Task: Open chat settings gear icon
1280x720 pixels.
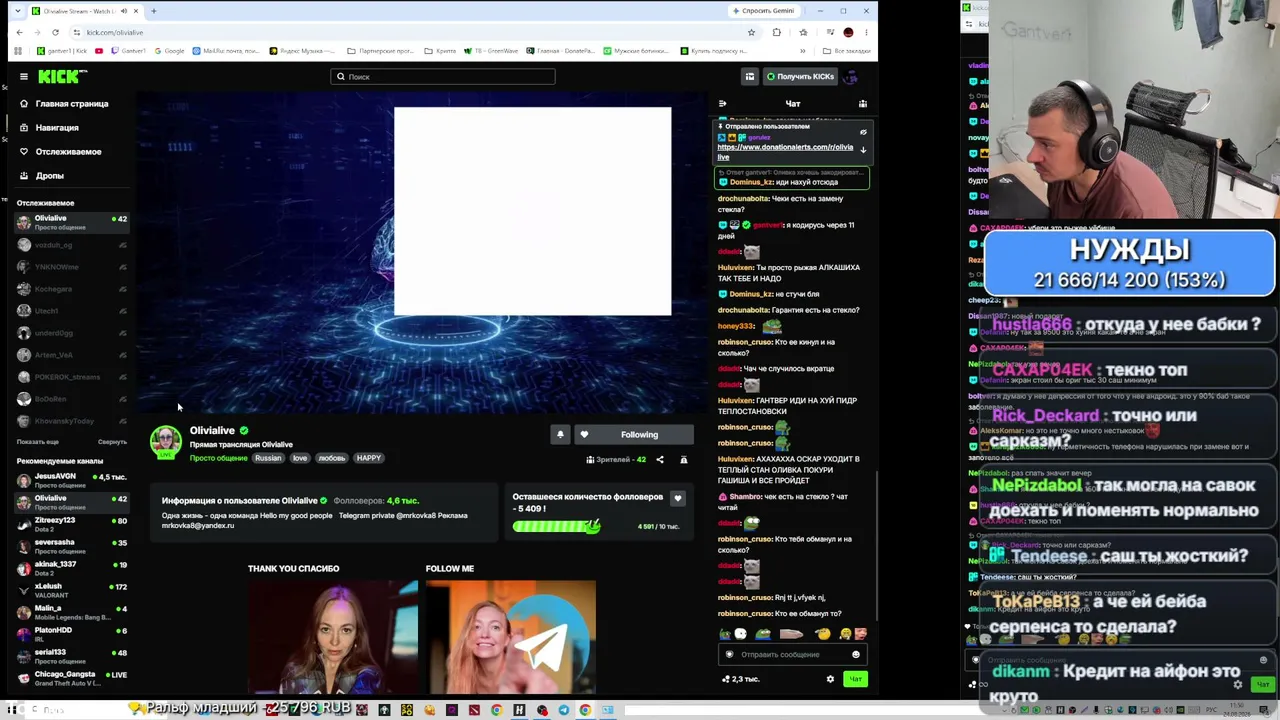Action: (830, 679)
